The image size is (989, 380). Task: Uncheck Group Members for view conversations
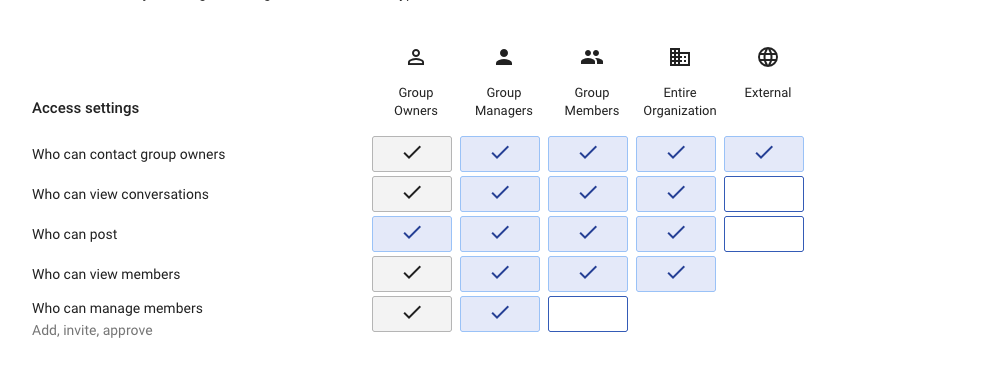click(x=588, y=194)
